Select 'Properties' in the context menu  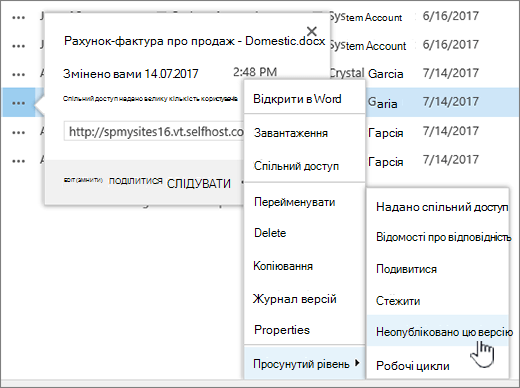click(305, 330)
